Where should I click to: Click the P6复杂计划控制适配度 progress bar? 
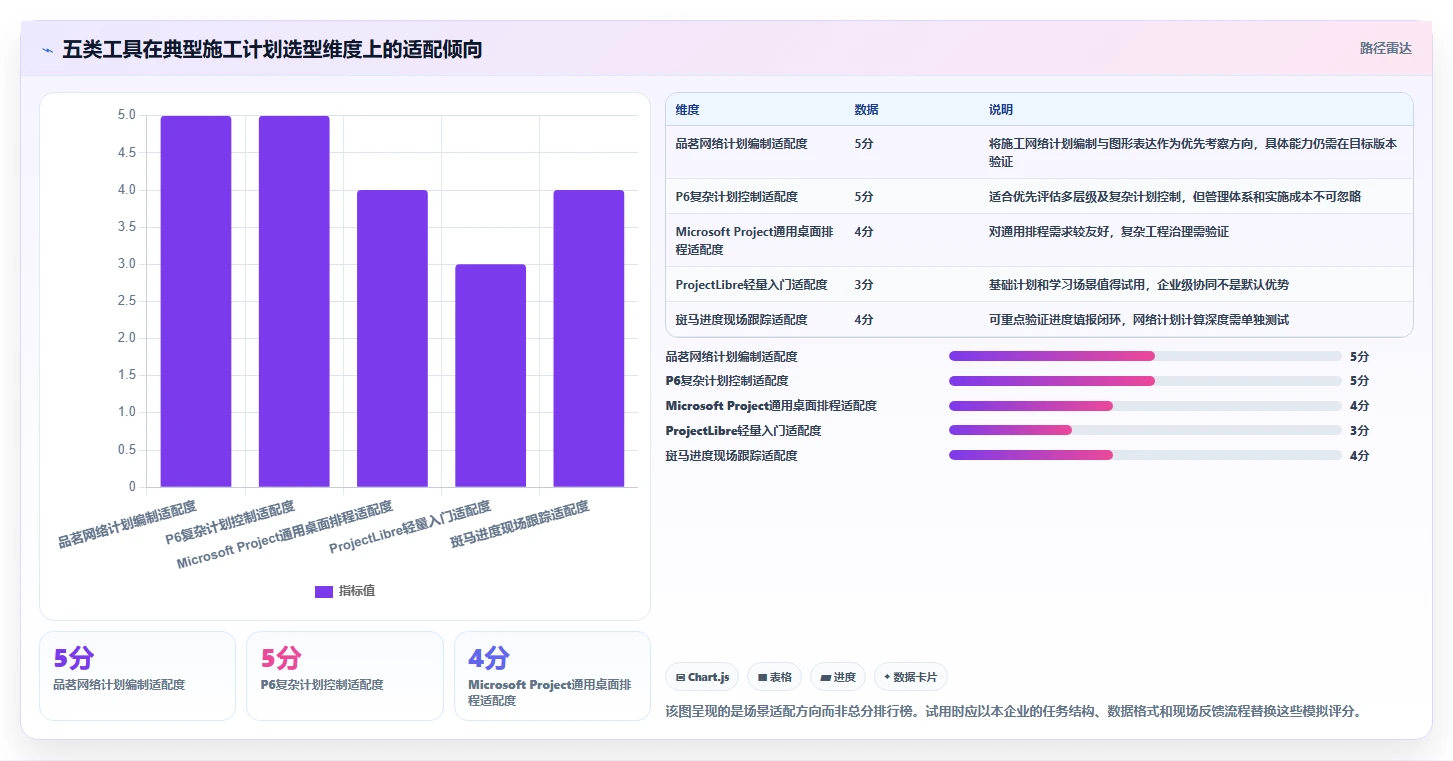1145,381
